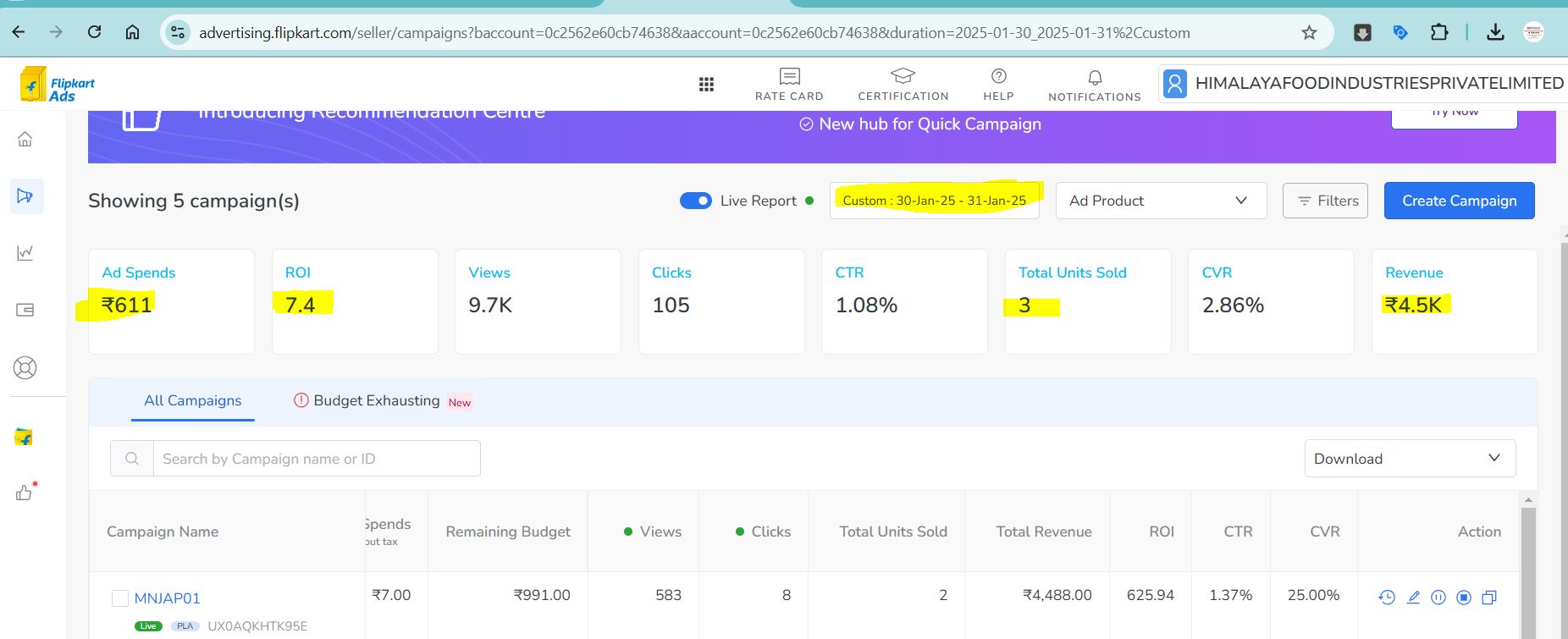The width and height of the screenshot is (1568, 639).
Task: Click the campaign search magnifier icon
Action: (x=132, y=458)
